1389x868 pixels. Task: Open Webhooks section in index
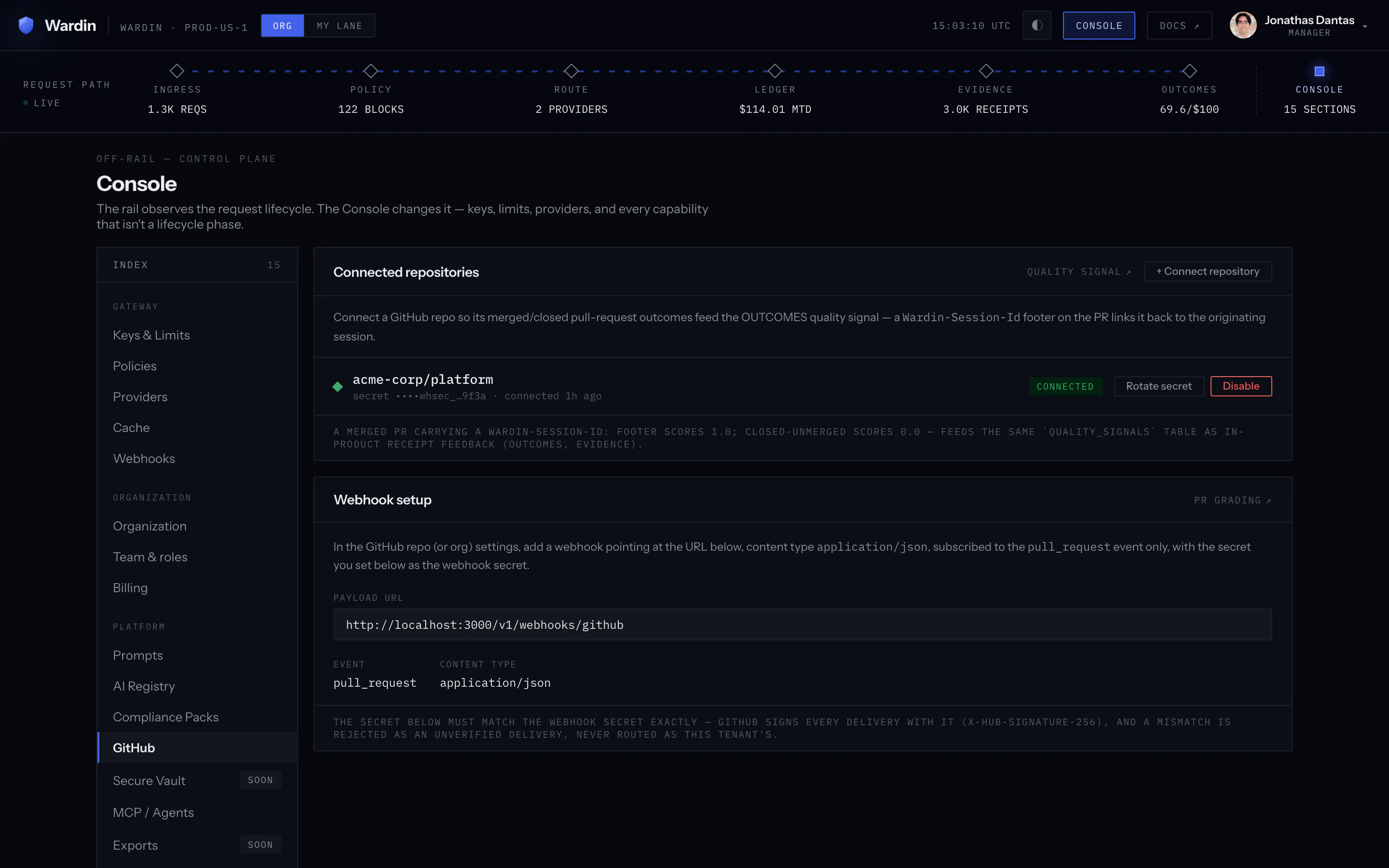(197, 459)
